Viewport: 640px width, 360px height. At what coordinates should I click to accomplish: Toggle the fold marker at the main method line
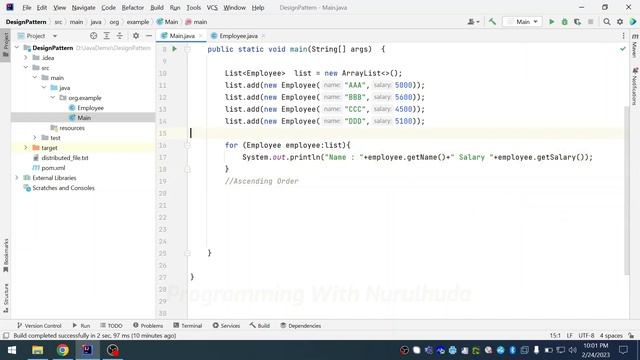click(x=187, y=49)
